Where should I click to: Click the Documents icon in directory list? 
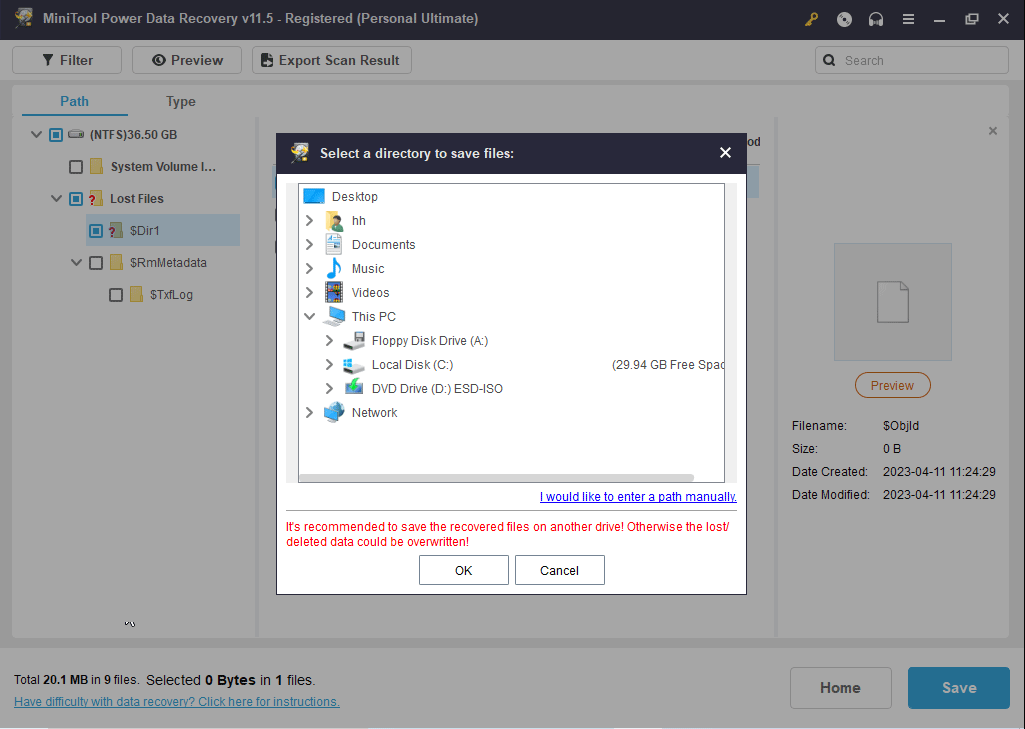coord(334,245)
